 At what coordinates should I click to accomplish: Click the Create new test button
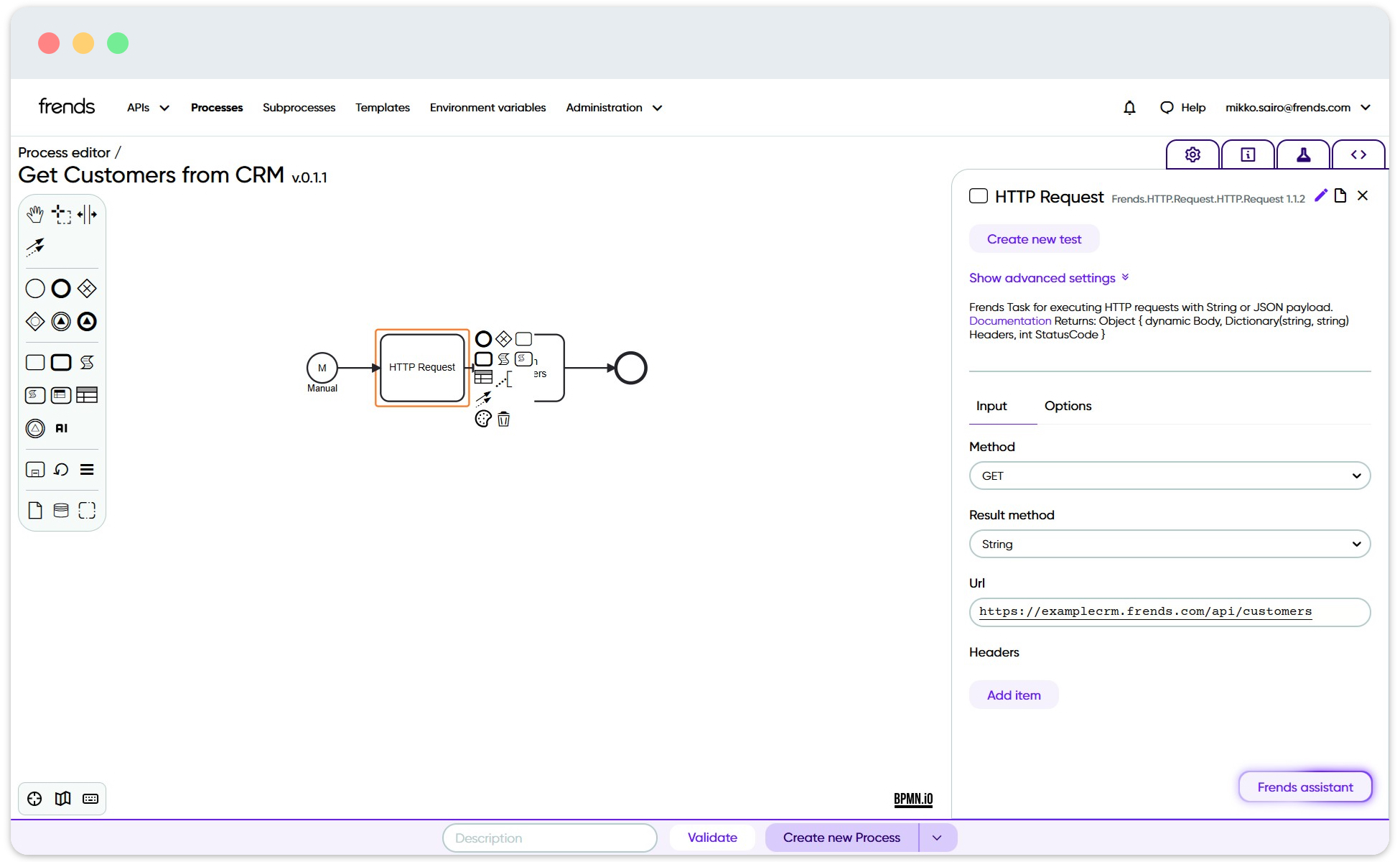(1034, 238)
